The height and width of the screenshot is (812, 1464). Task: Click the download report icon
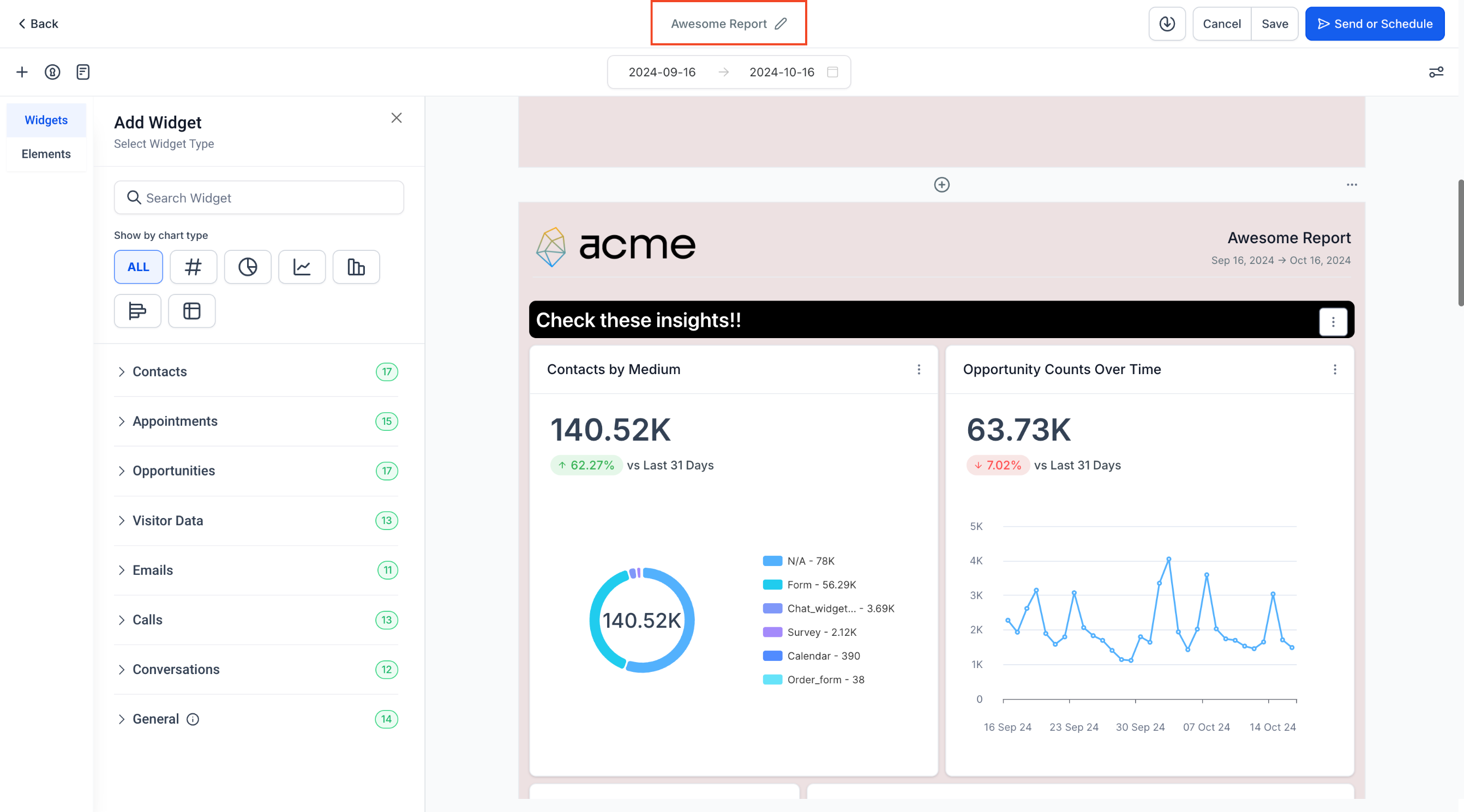pos(1167,24)
